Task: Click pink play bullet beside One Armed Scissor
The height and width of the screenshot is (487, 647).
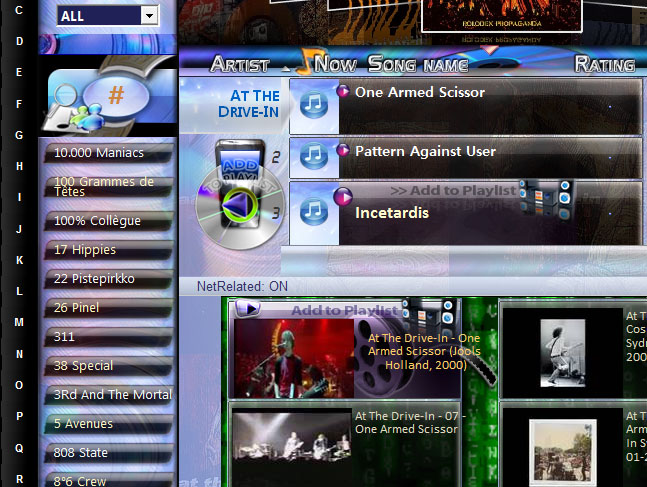Action: coord(343,91)
